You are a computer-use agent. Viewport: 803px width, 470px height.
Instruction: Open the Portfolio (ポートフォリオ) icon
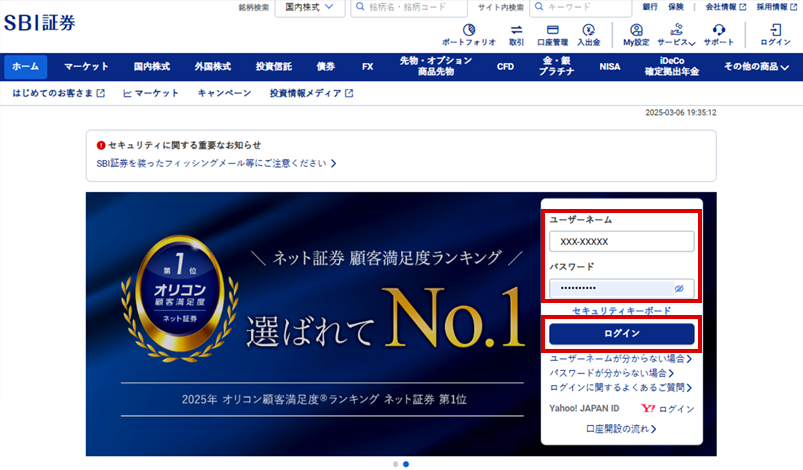tap(469, 35)
